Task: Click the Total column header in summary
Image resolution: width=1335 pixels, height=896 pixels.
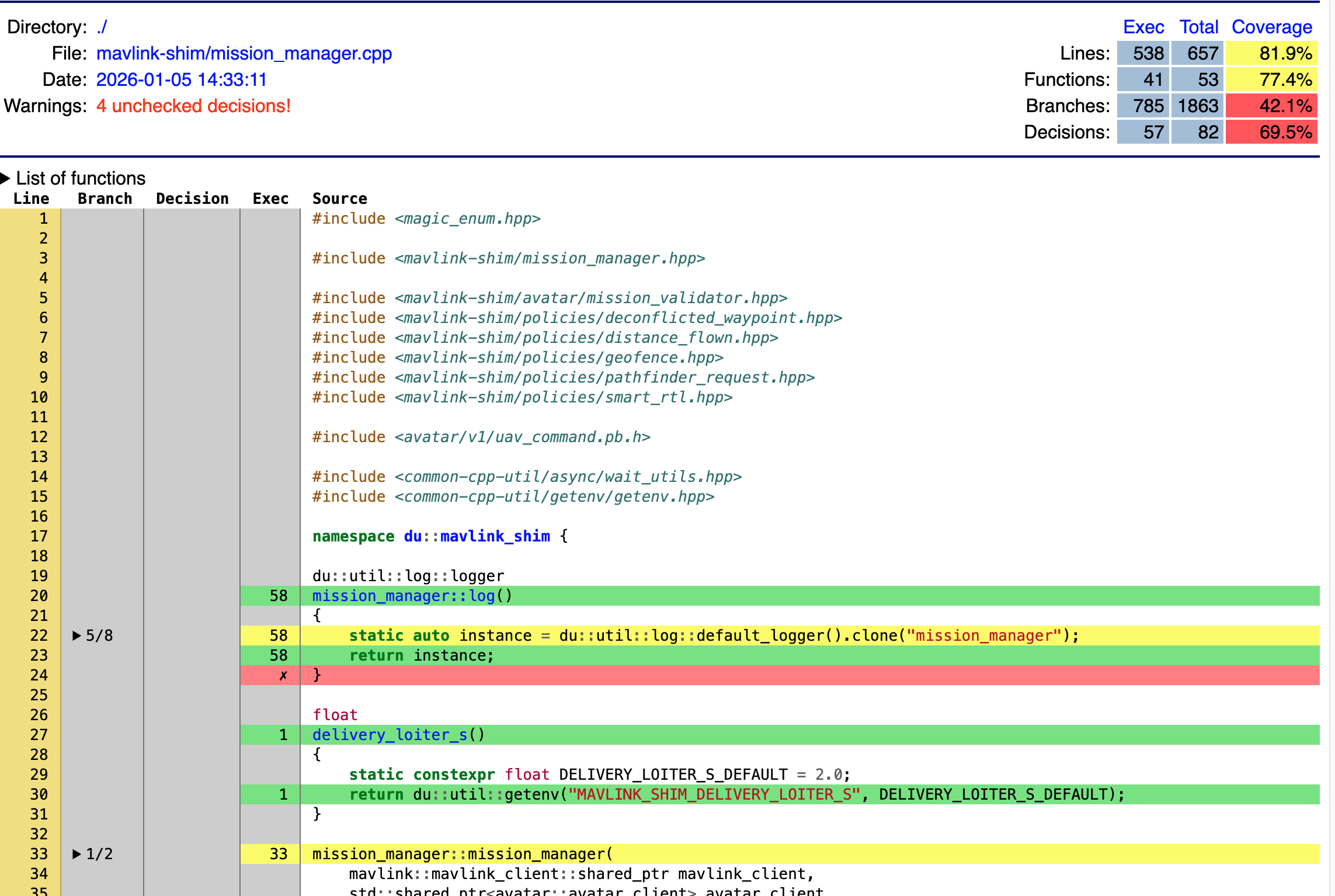Action: pos(1199,27)
